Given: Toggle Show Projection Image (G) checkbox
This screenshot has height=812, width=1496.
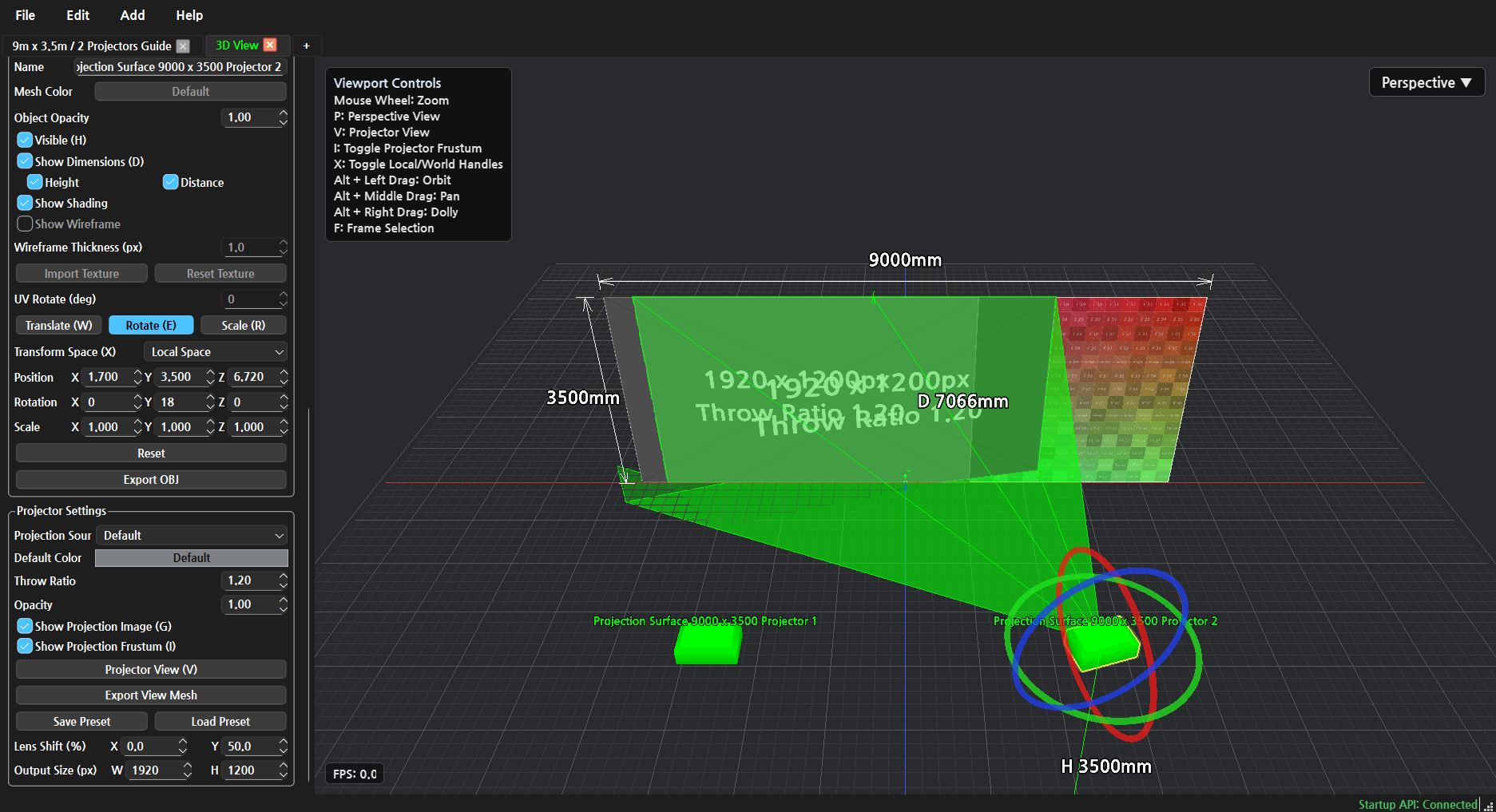Looking at the screenshot, I should click(x=25, y=626).
